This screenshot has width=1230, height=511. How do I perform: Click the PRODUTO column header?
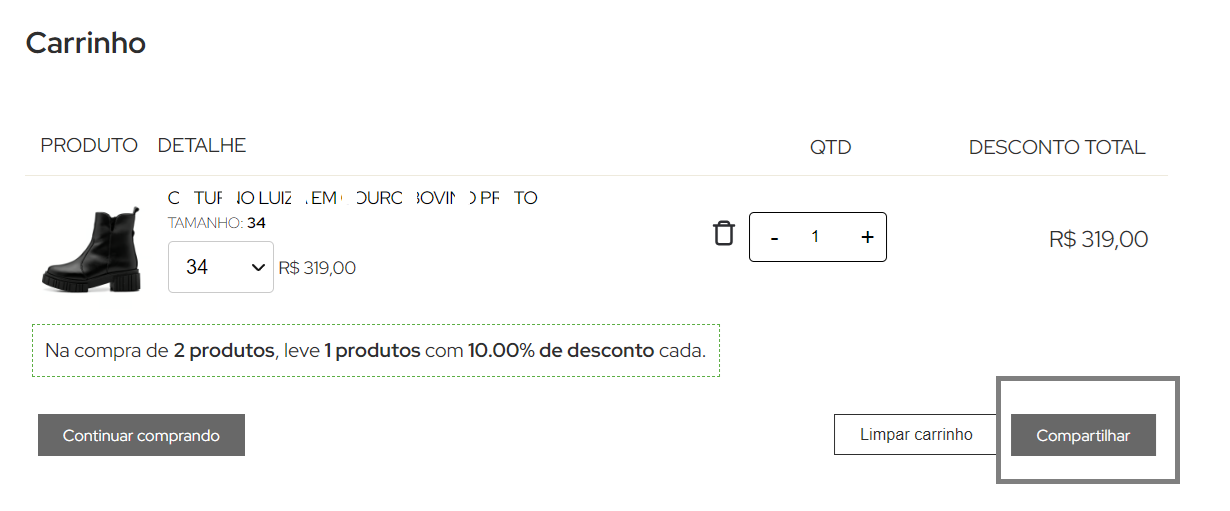point(89,146)
